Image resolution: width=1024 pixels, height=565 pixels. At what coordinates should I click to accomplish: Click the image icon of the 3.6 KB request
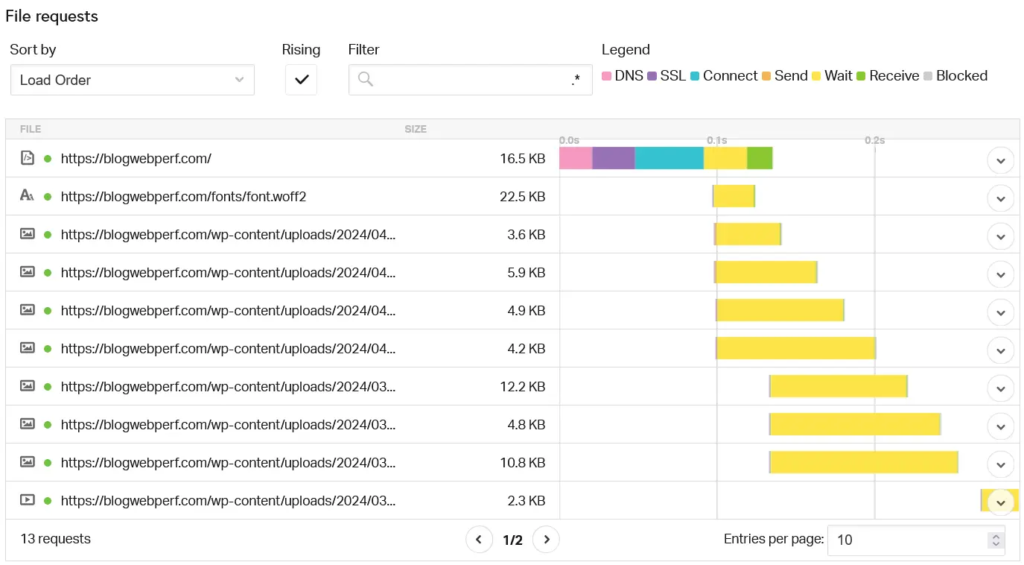(x=27, y=234)
